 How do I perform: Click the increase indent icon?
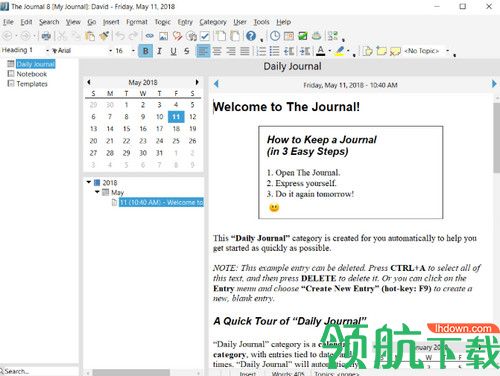[305, 51]
